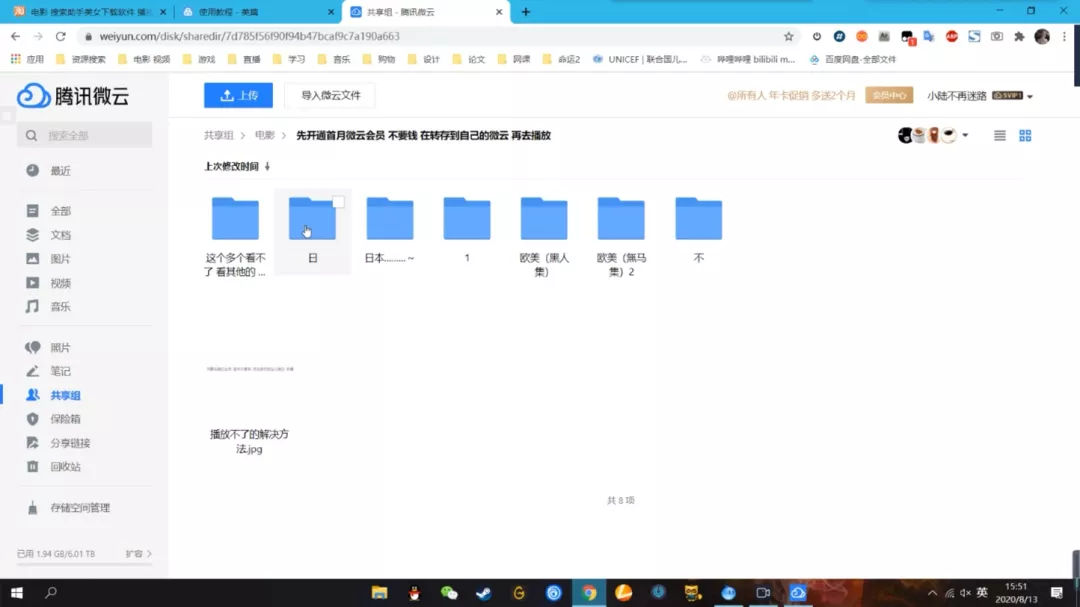Tick the checkbox on the 日 folder
This screenshot has width=1080, height=607.
(x=338, y=202)
